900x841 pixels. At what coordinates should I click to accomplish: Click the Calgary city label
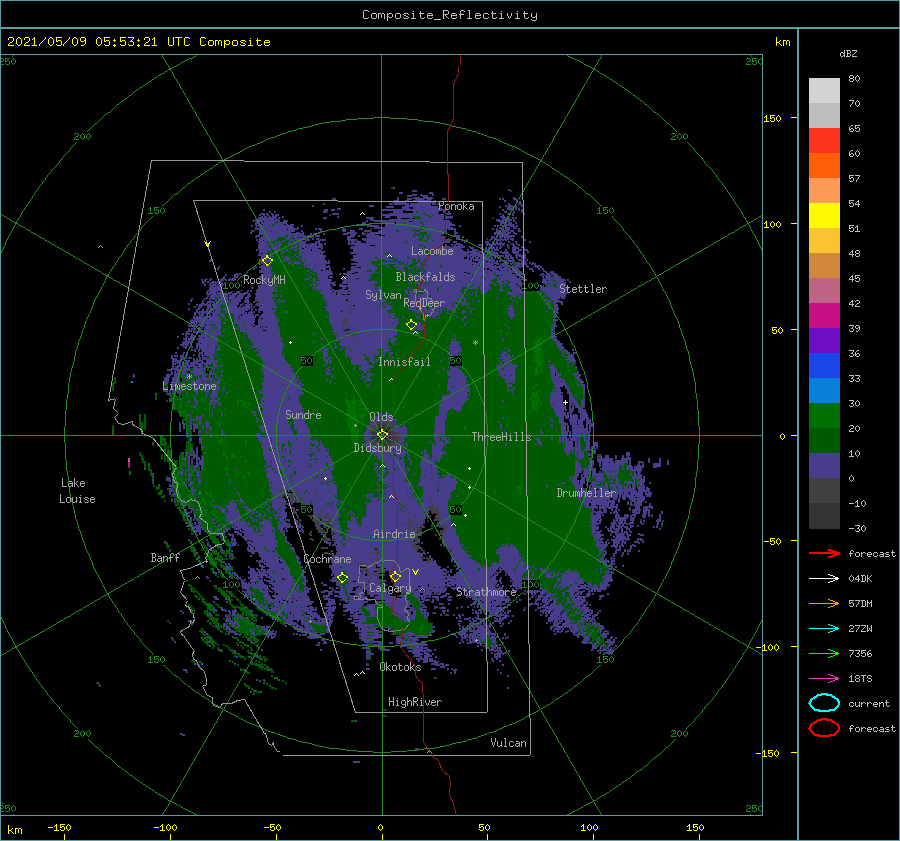click(390, 588)
